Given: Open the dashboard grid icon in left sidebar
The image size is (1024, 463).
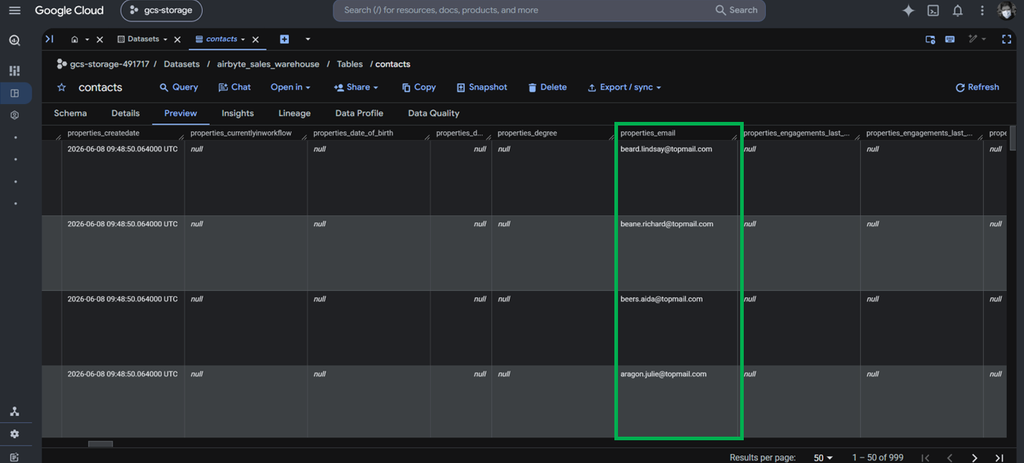Looking at the screenshot, I should point(14,71).
